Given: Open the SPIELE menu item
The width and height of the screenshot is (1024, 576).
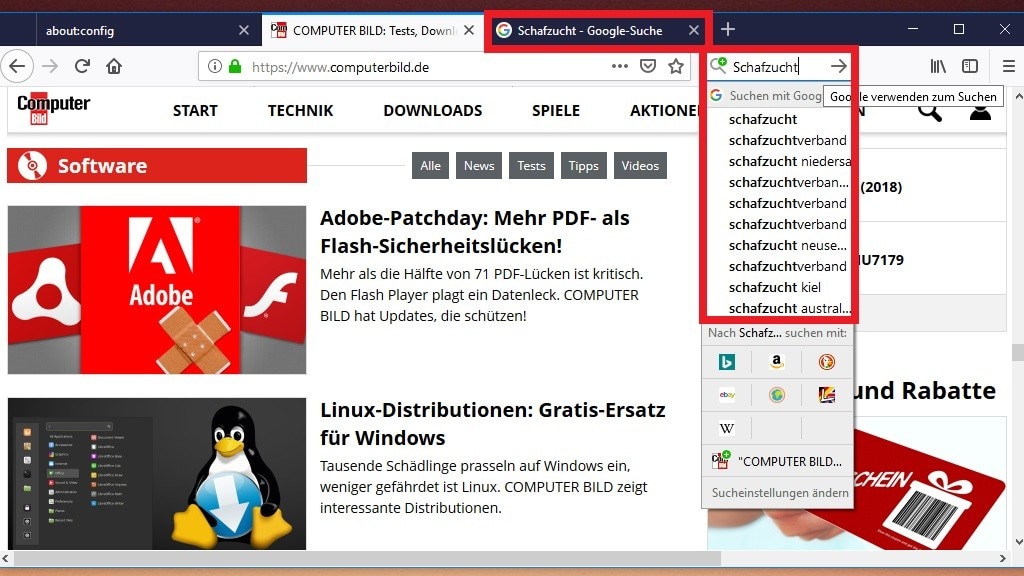Looking at the screenshot, I should click(x=556, y=110).
